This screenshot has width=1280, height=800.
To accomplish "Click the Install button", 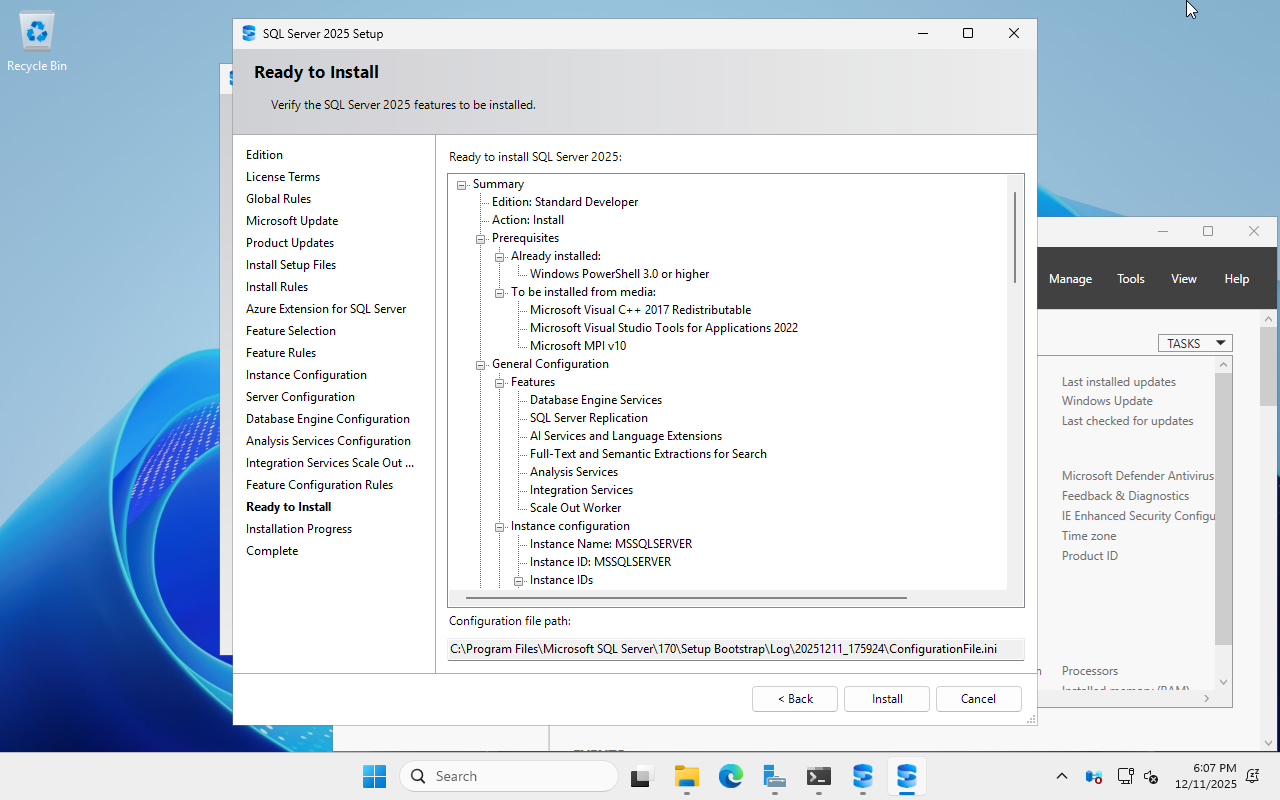I will pos(887,699).
